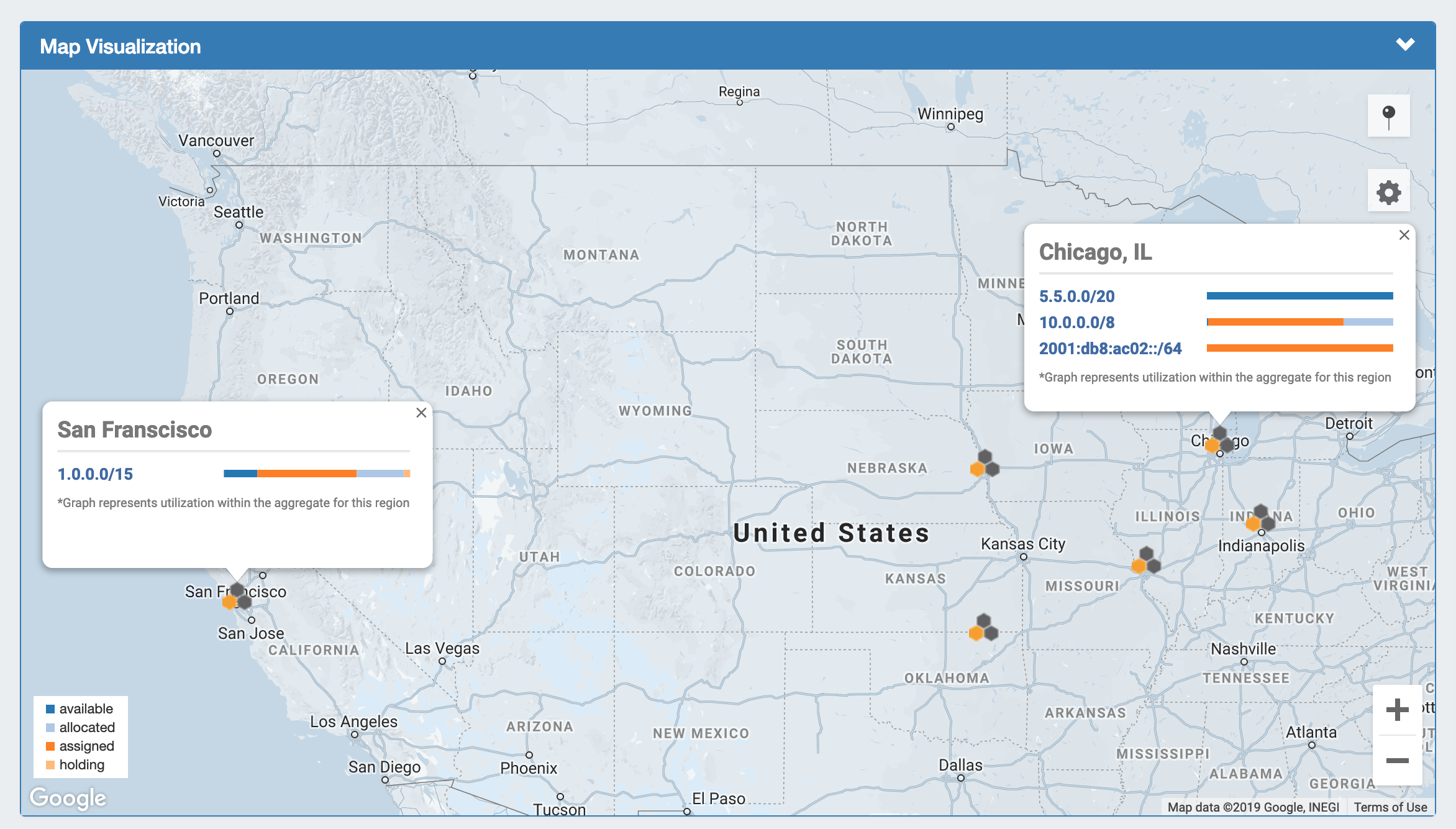Zoom out with the minus button
Viewport: 1456px width, 829px height.
tap(1397, 761)
